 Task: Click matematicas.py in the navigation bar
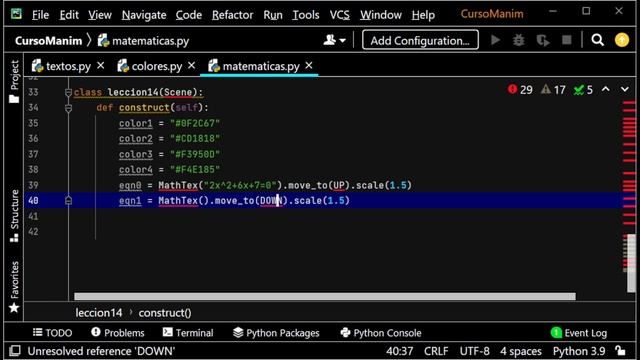tap(144, 41)
